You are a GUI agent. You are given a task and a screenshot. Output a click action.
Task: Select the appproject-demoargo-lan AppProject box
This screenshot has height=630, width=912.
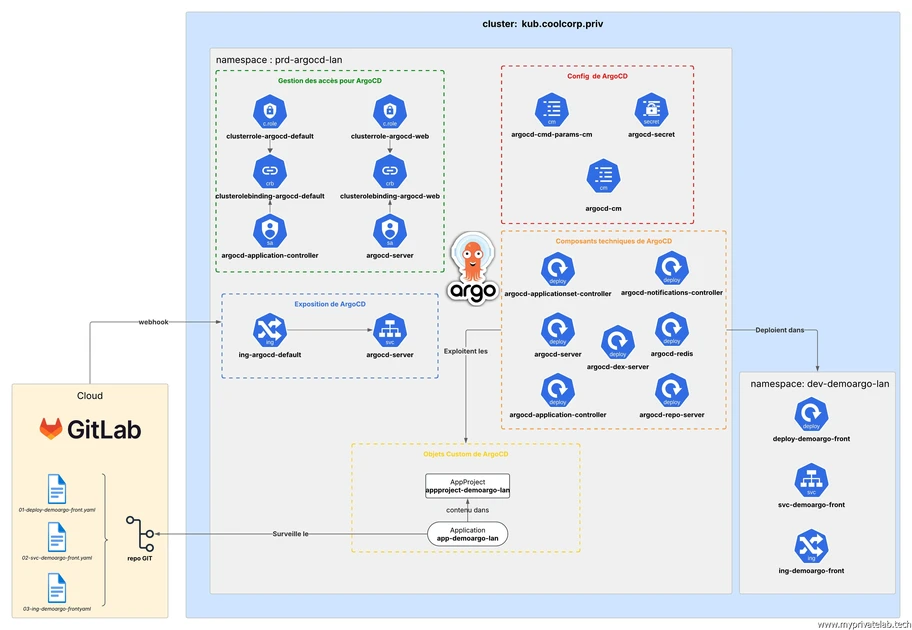pos(467,486)
